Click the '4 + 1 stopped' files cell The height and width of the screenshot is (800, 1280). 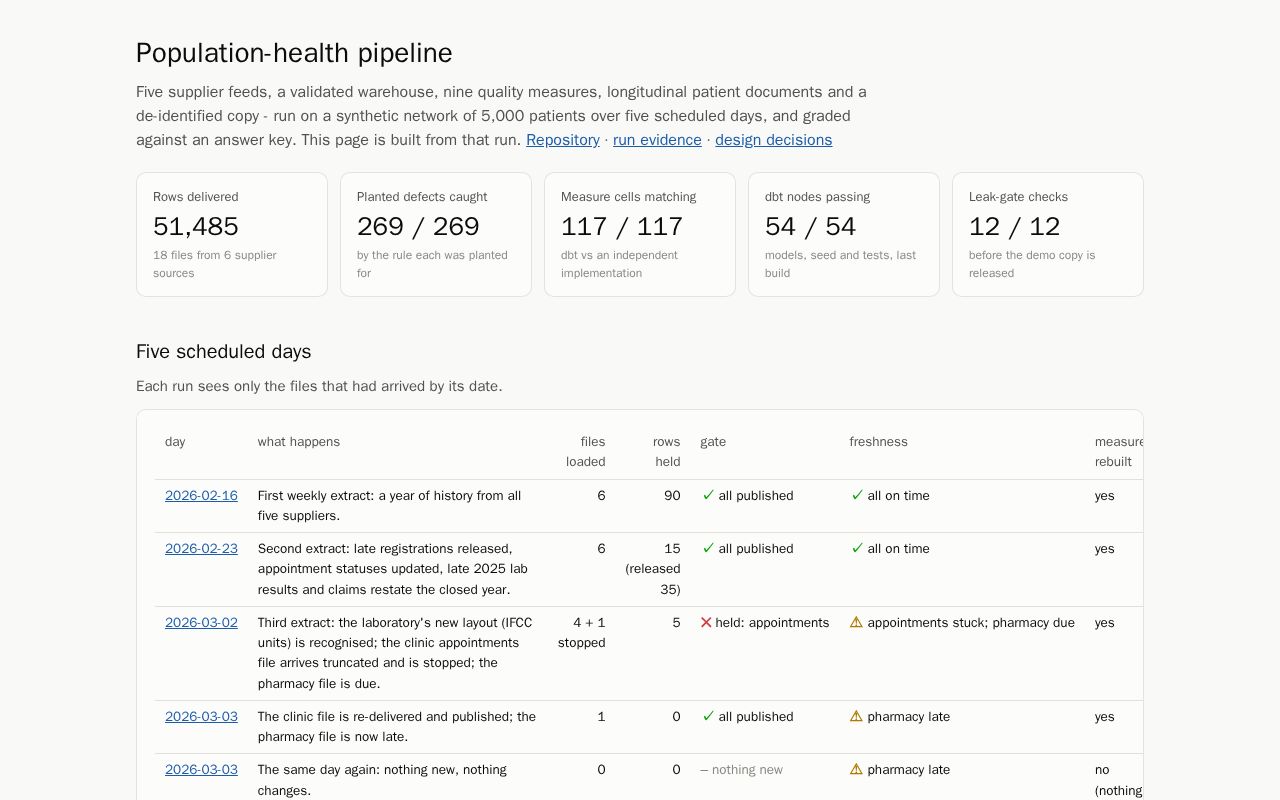(582, 632)
